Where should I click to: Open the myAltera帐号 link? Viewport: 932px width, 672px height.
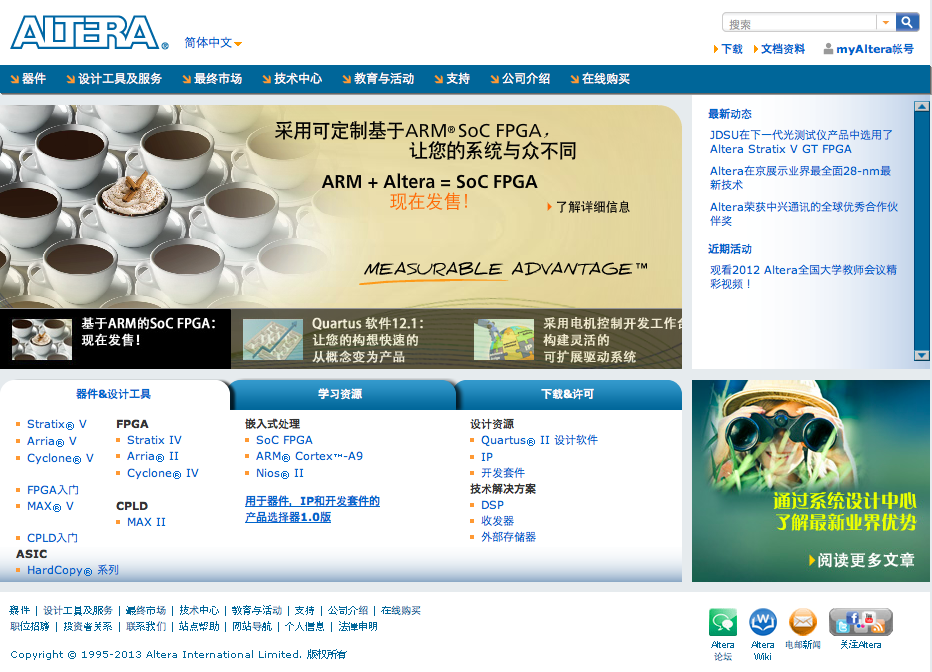pyautogui.click(x=875, y=49)
